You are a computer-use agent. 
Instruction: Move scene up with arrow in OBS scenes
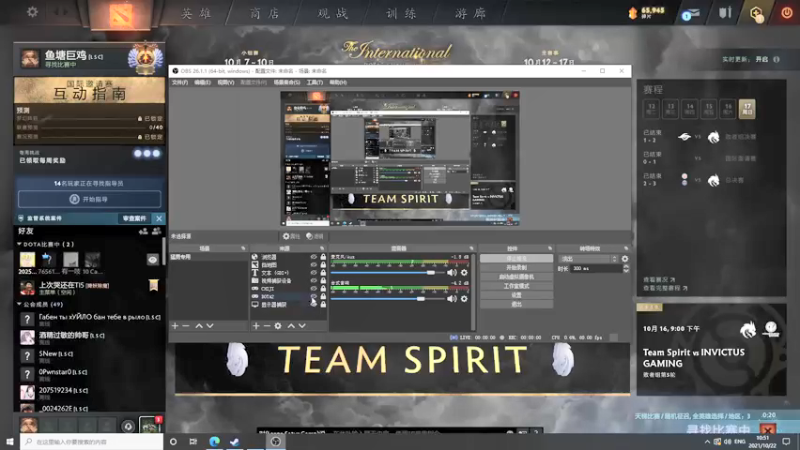point(198,326)
